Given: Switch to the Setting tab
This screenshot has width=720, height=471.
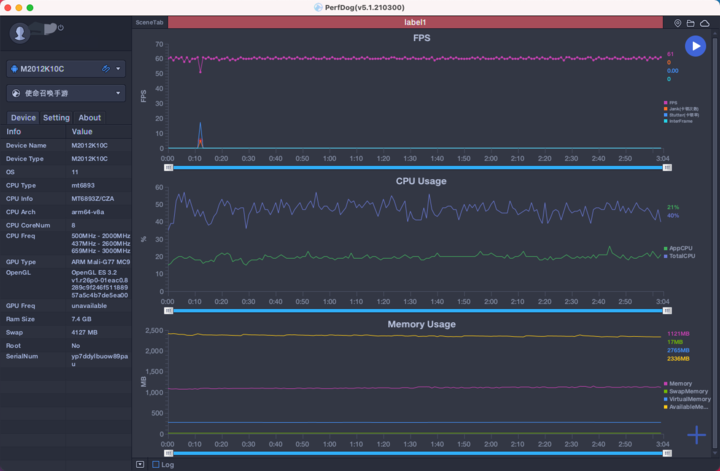Looking at the screenshot, I should [56, 117].
